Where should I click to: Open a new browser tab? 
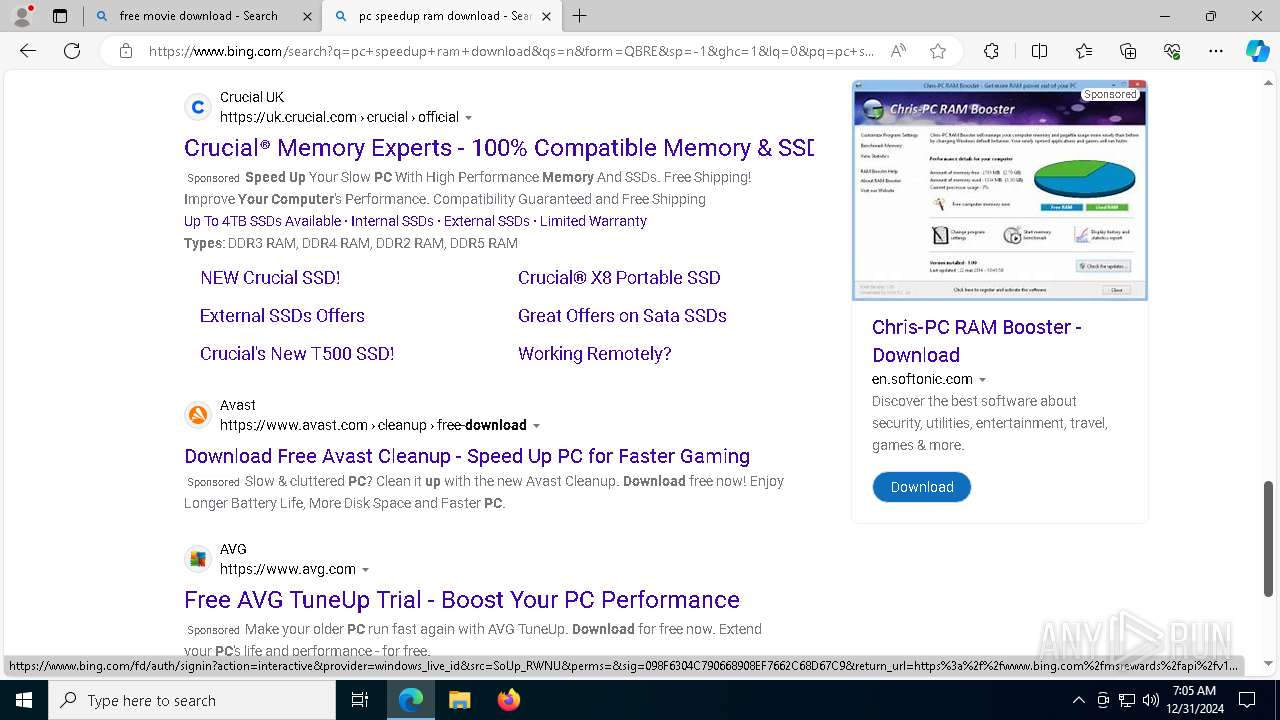pos(579,16)
